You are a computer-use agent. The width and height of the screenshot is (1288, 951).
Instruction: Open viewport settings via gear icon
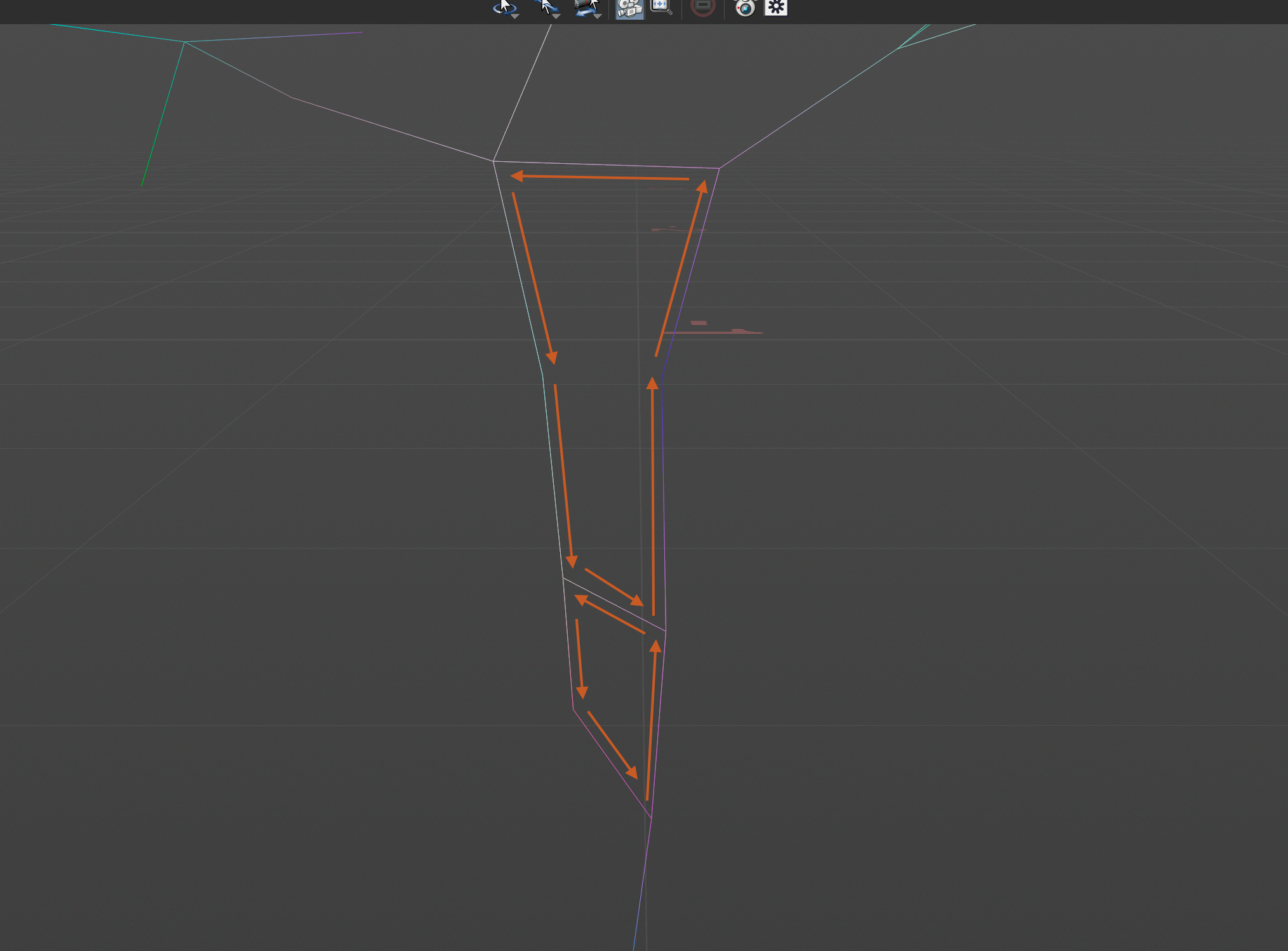[775, 7]
